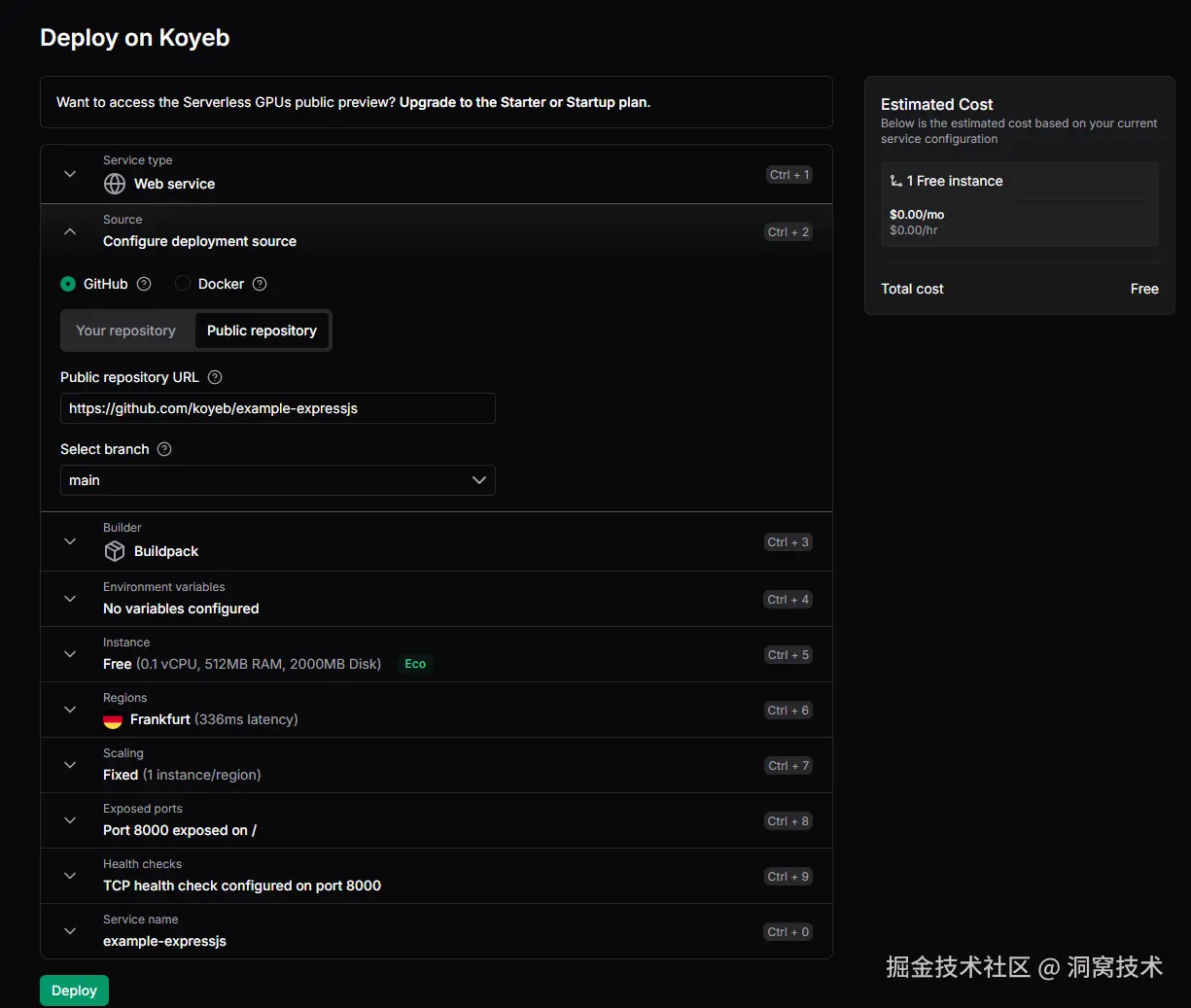
Task: Click the Public repository URL help icon
Action: click(x=215, y=377)
